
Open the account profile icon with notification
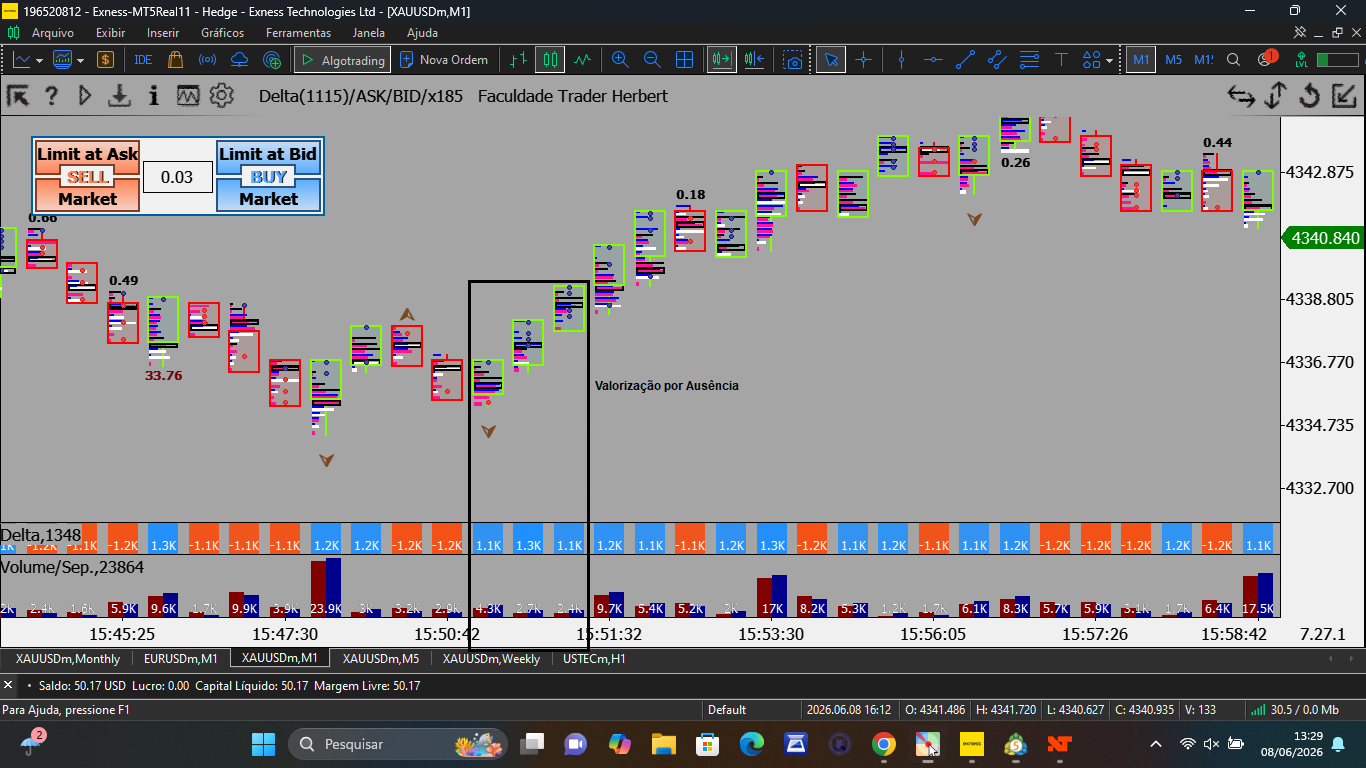[1266, 59]
